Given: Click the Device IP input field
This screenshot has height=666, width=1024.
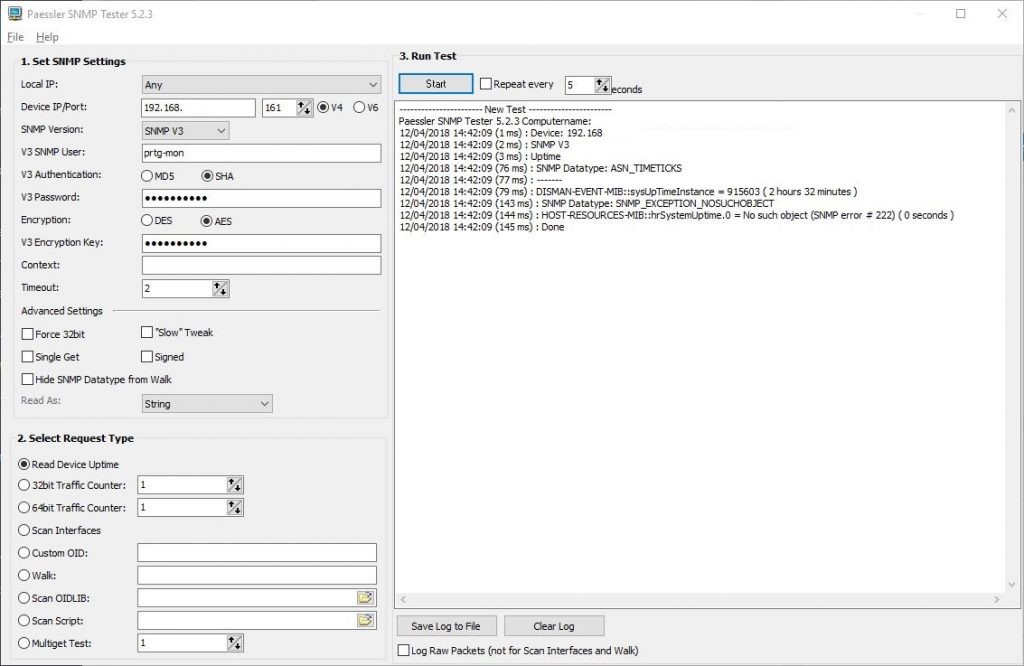Looking at the screenshot, I should coord(198,108).
